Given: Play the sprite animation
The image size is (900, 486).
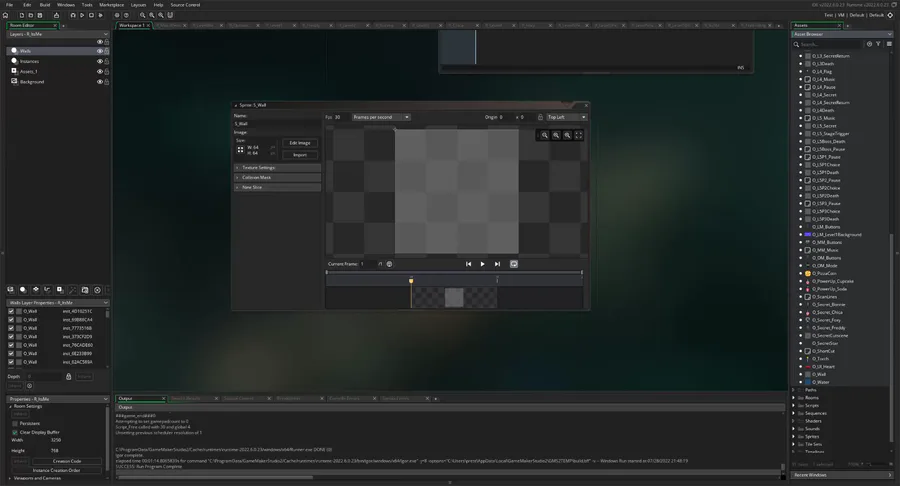Looking at the screenshot, I should pyautogui.click(x=483, y=264).
